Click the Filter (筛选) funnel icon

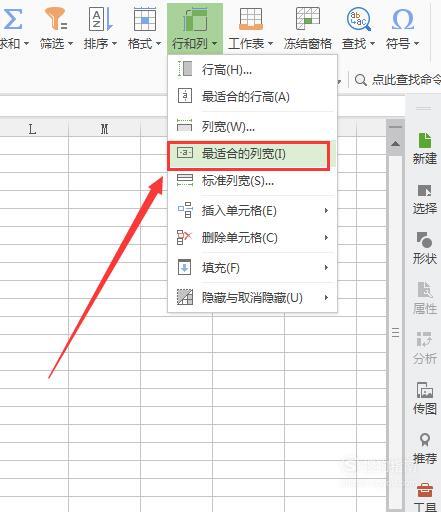coord(56,19)
